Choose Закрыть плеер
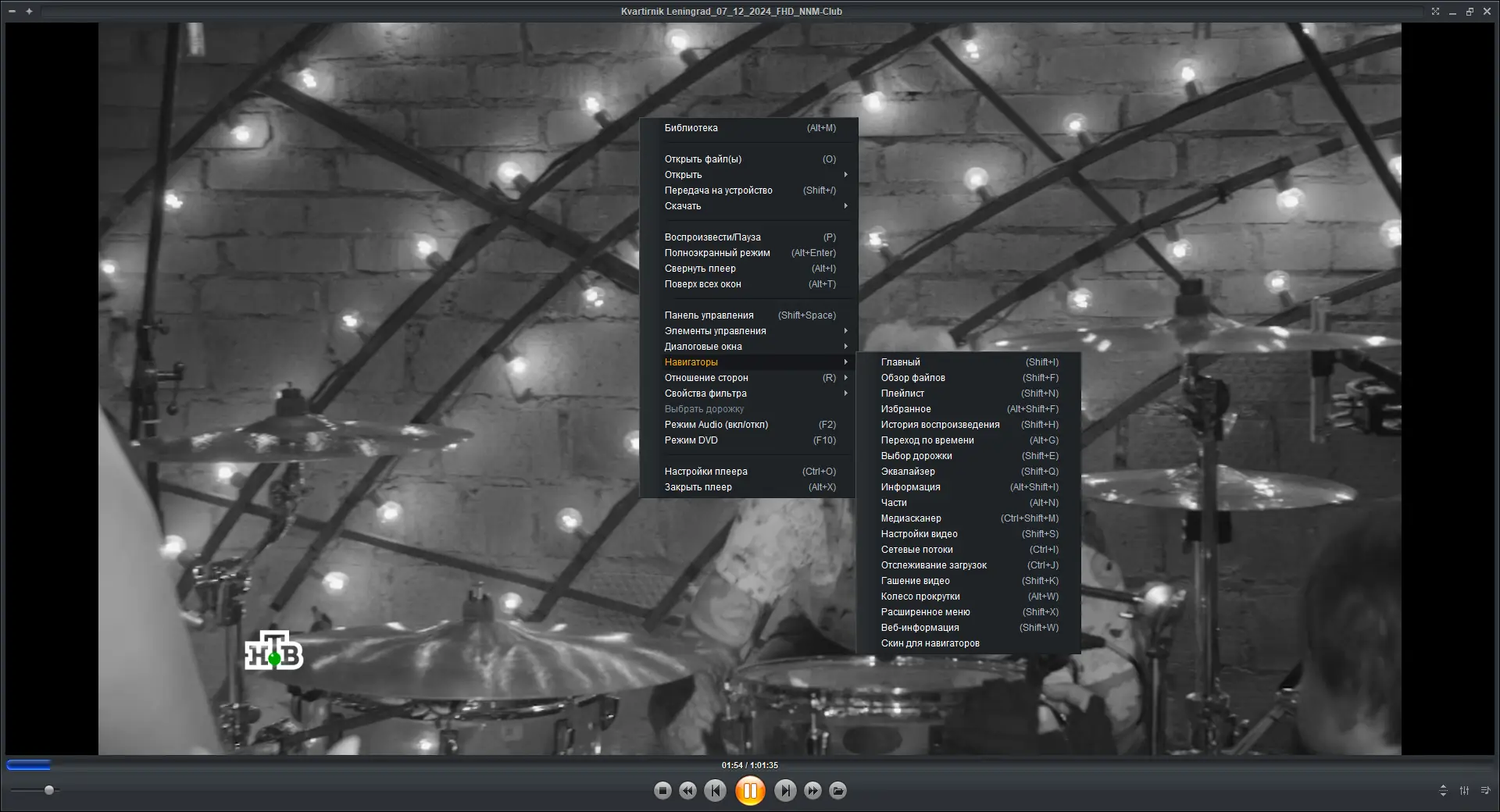Image resolution: width=1500 pixels, height=812 pixels. click(x=749, y=487)
